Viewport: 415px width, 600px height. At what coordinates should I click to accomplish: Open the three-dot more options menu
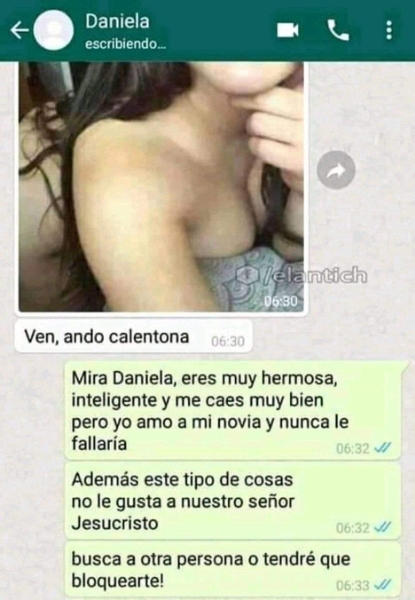[389, 30]
